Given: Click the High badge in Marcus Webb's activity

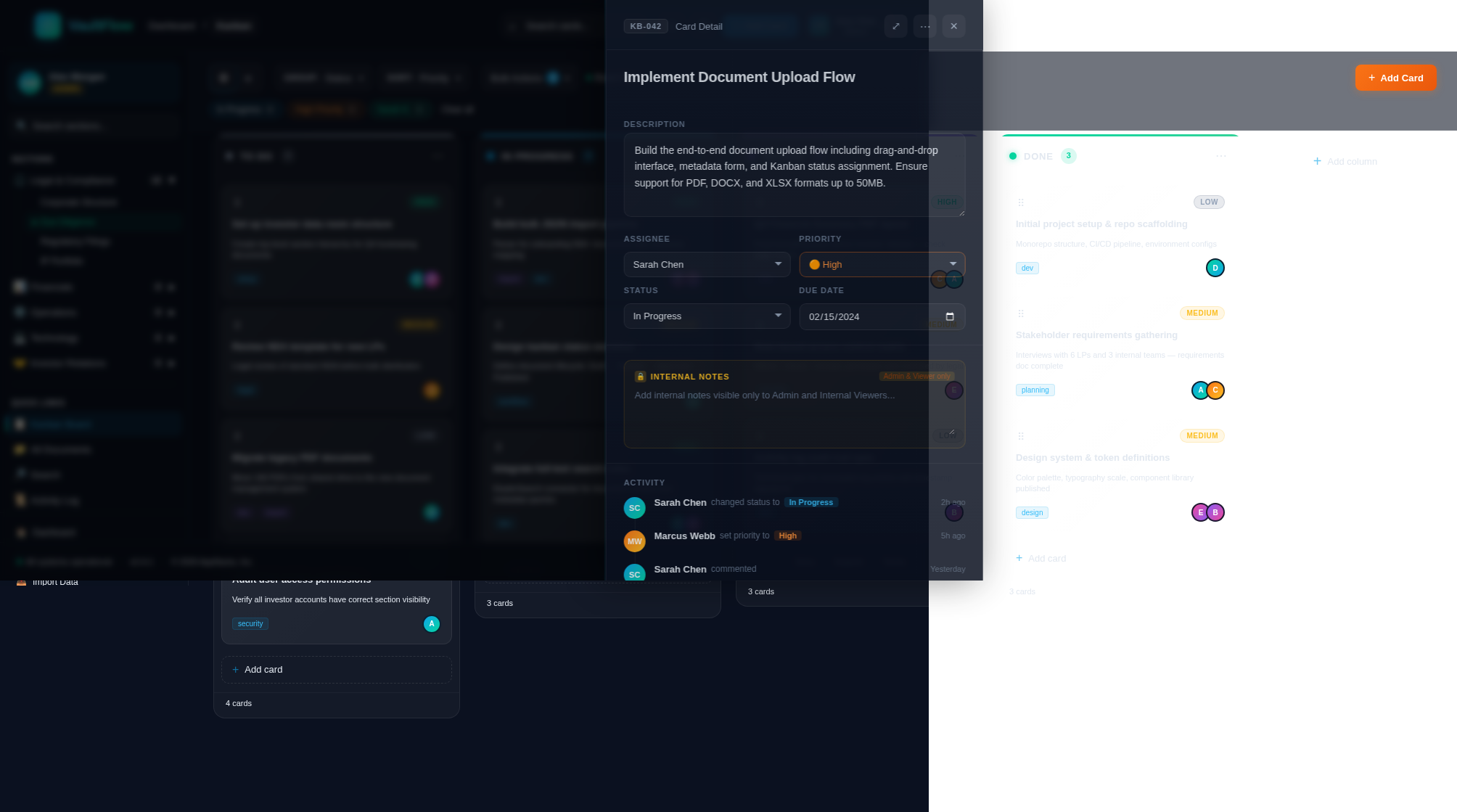Looking at the screenshot, I should (x=787, y=536).
